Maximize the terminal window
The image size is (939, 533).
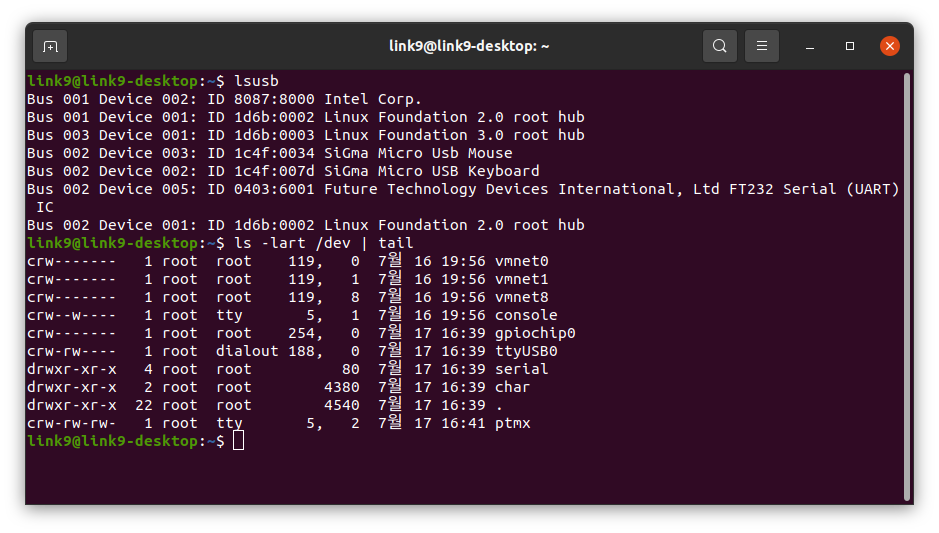[850, 46]
